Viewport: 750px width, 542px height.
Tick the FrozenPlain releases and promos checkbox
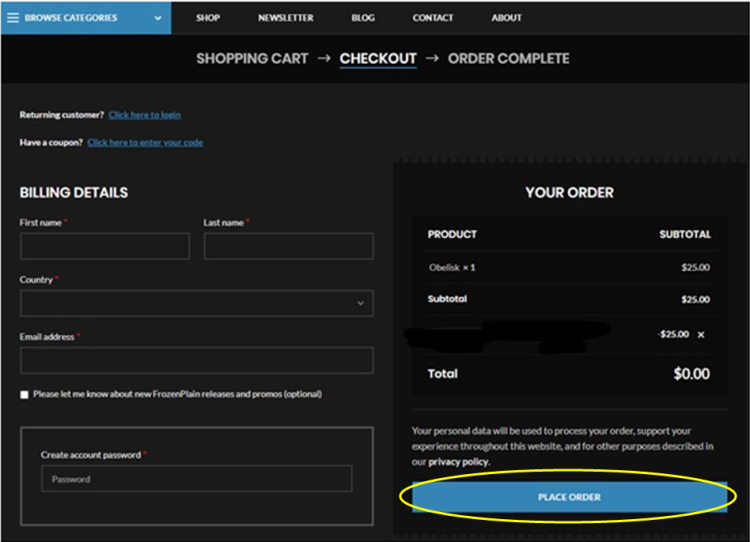[x=25, y=395]
